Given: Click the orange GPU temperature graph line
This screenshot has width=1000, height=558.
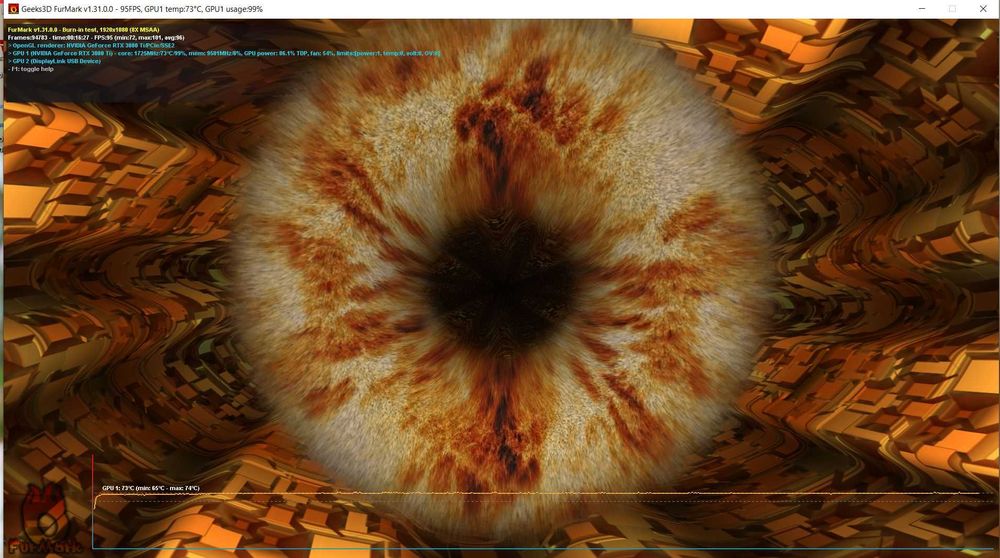Looking at the screenshot, I should [x=536, y=493].
